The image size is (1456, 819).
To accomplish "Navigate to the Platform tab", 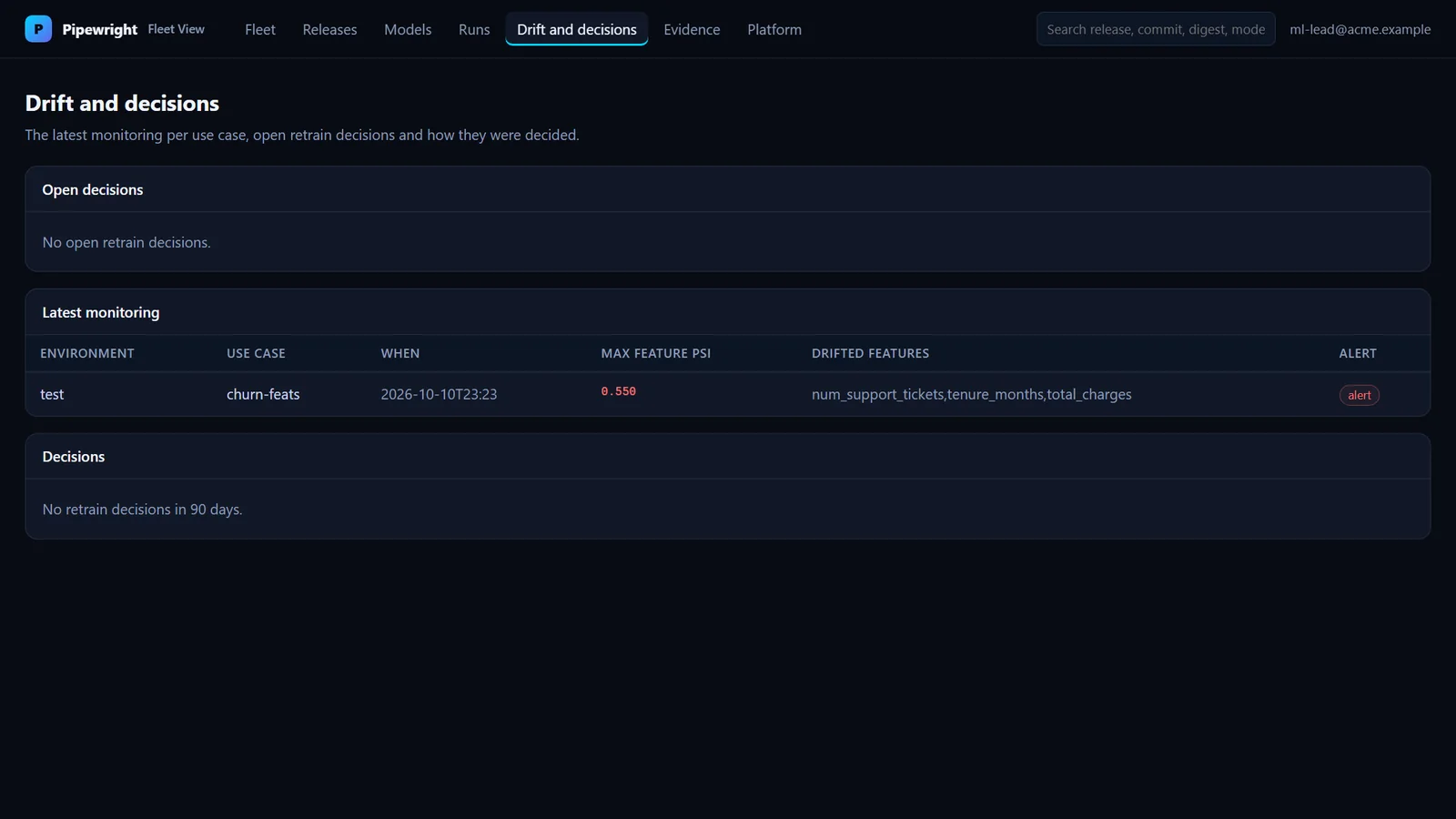I will click(774, 29).
